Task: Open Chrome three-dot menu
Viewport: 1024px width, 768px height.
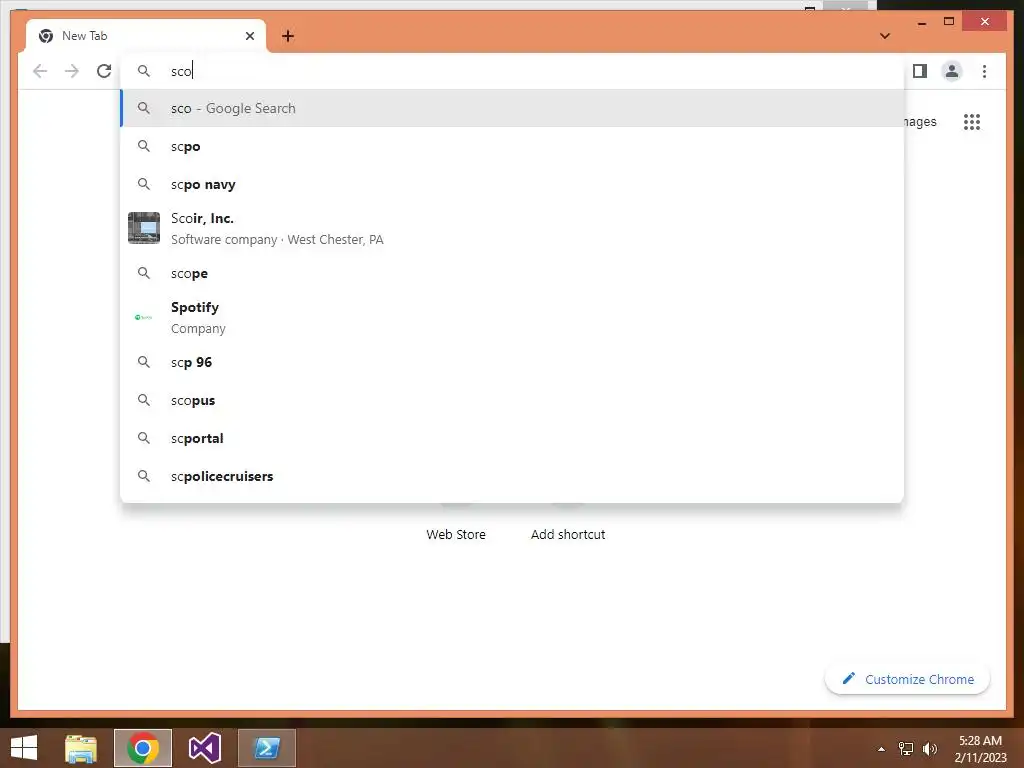Action: point(984,71)
